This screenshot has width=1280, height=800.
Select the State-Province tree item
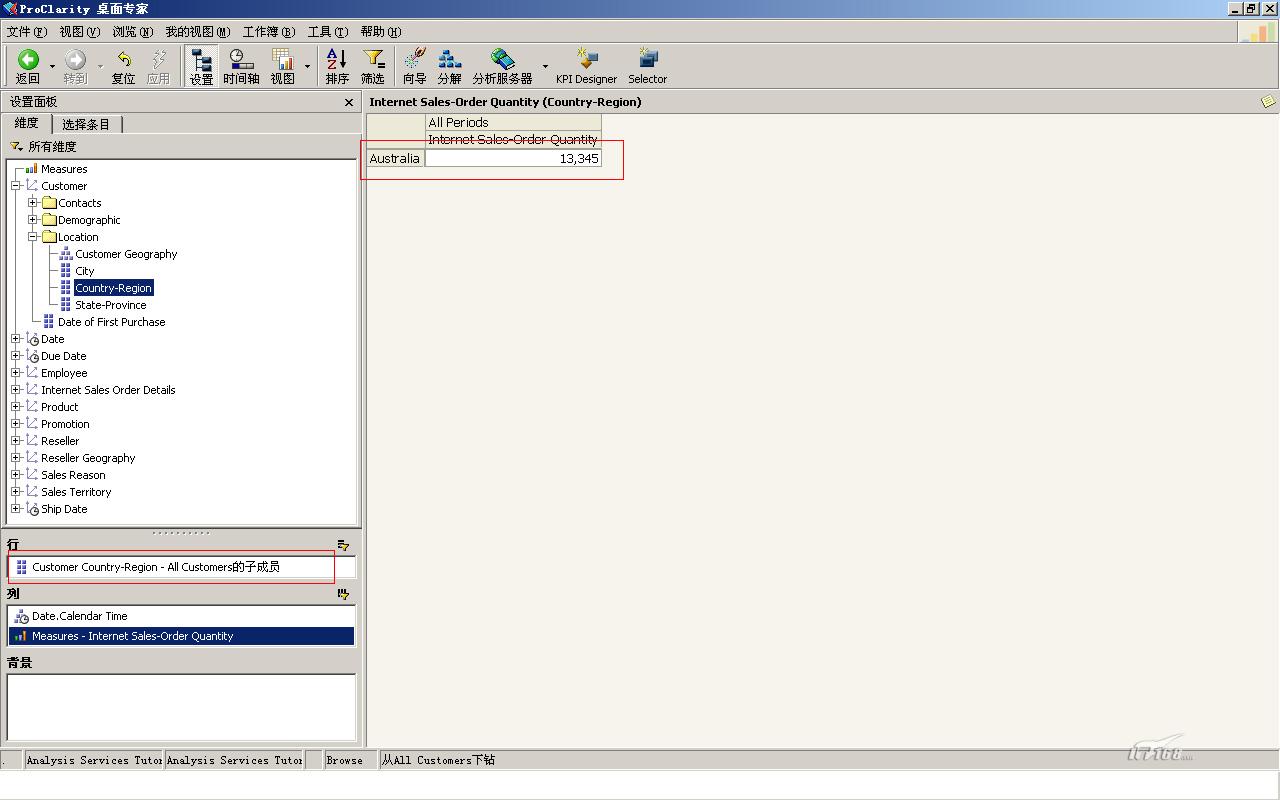pyautogui.click(x=111, y=305)
